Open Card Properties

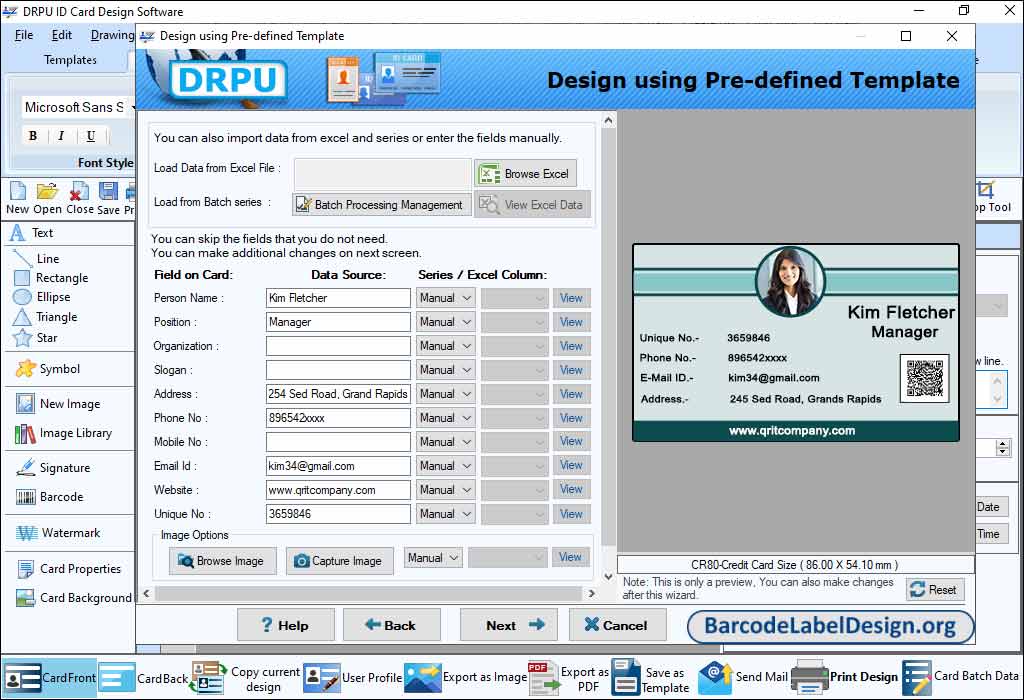tap(69, 569)
